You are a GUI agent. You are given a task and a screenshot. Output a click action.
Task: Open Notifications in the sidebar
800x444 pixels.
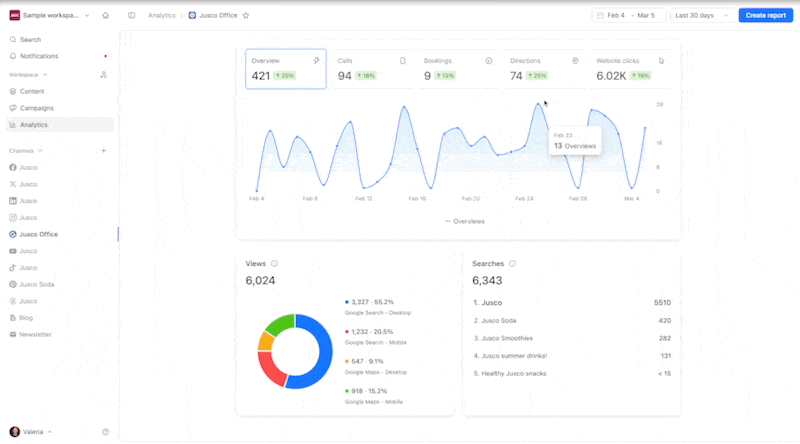click(39, 56)
